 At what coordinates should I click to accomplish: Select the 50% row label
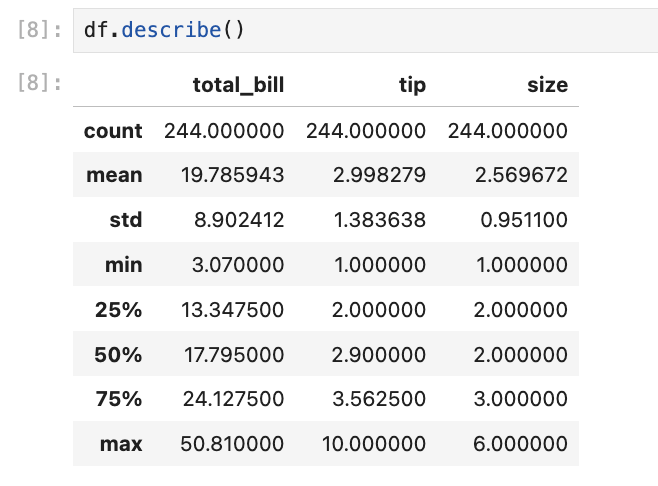[118, 355]
